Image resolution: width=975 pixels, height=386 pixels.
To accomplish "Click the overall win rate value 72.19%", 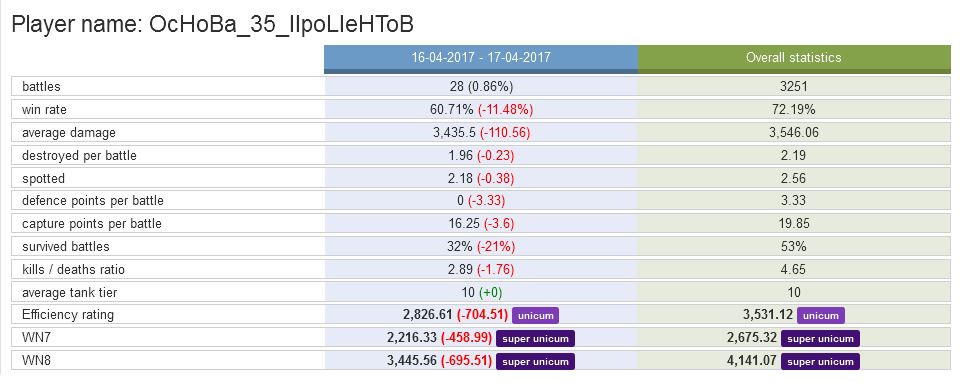I will [x=794, y=109].
